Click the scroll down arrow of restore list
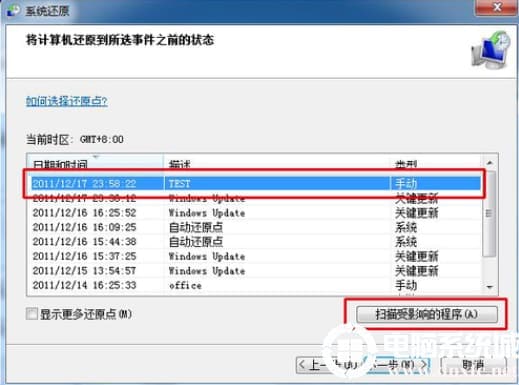 pyautogui.click(x=490, y=287)
